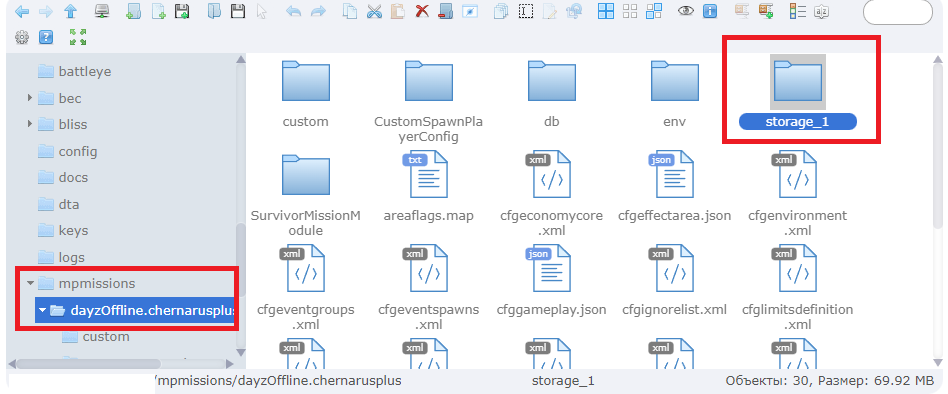Duplicate the selected item with stacked-pages icon

pyautogui.click(x=502, y=11)
